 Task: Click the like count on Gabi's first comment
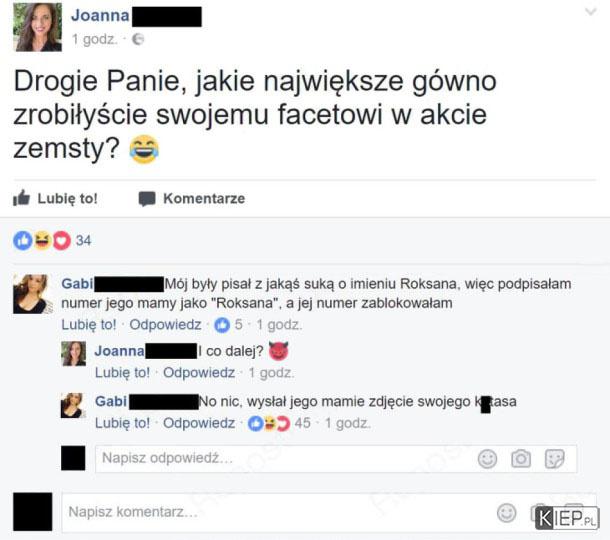[228, 324]
